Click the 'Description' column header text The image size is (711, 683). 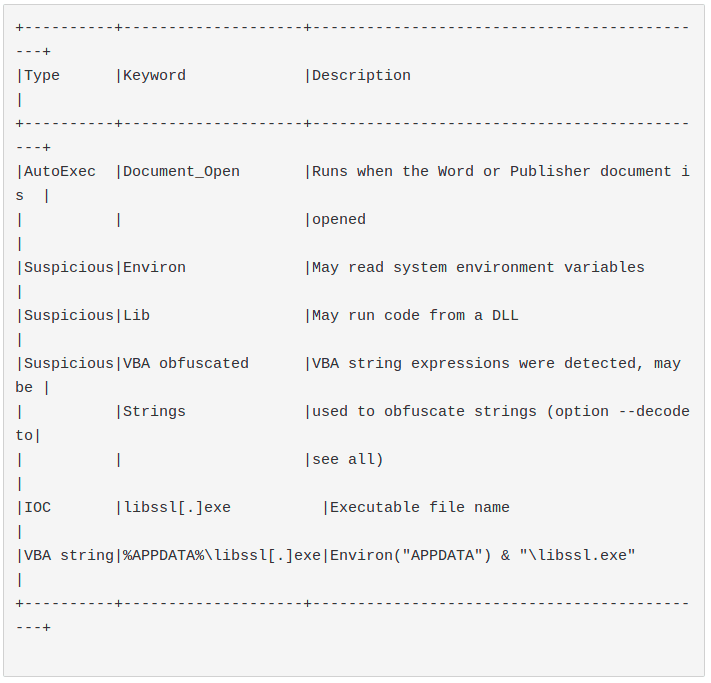tap(361, 76)
